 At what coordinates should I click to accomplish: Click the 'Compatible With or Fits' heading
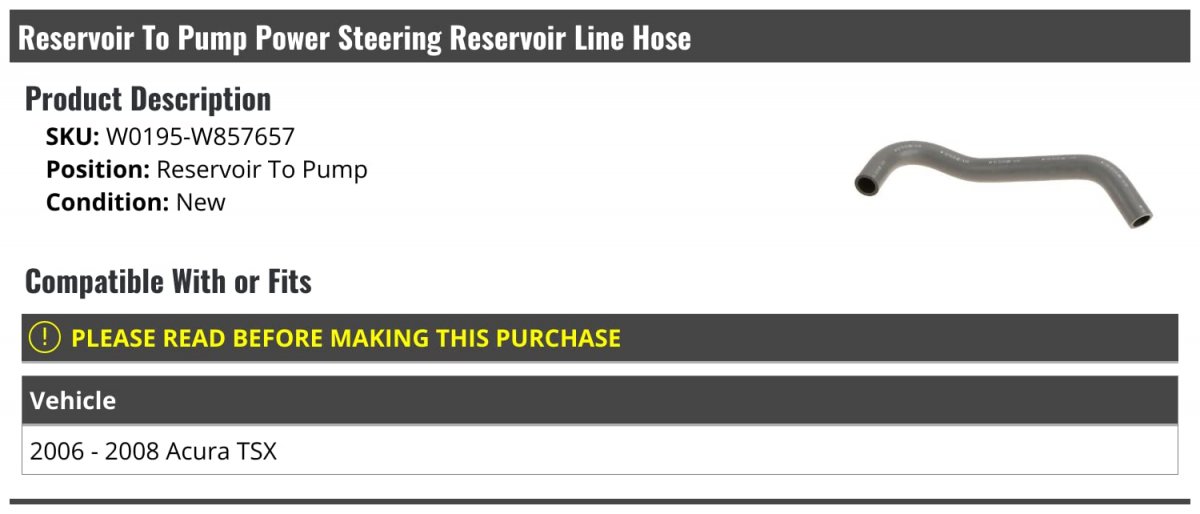tap(168, 282)
